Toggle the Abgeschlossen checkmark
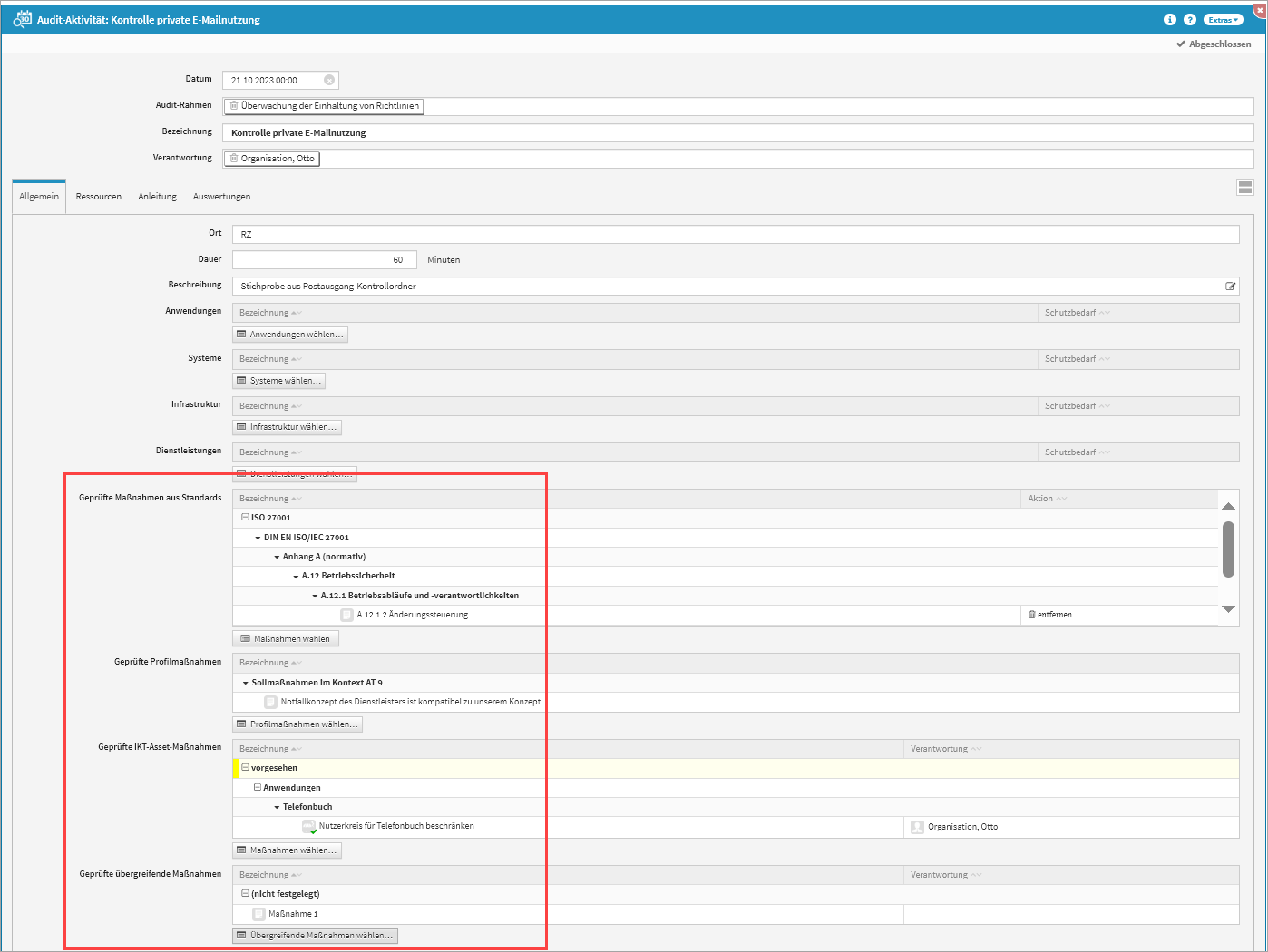 [1181, 44]
